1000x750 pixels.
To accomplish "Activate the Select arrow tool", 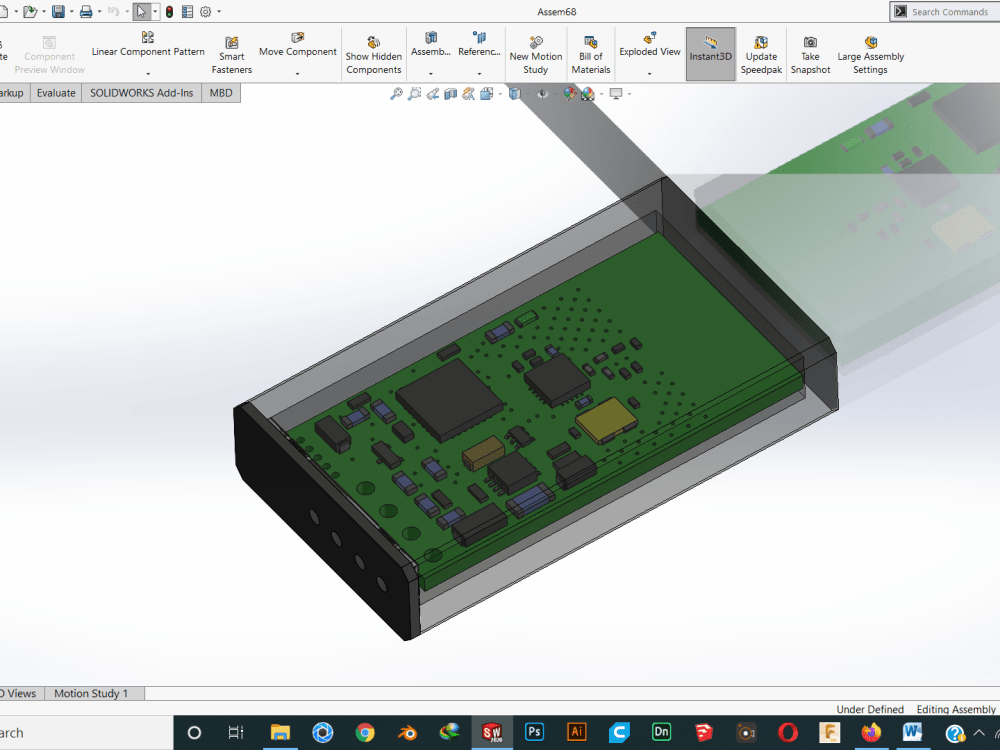I will tap(141, 11).
